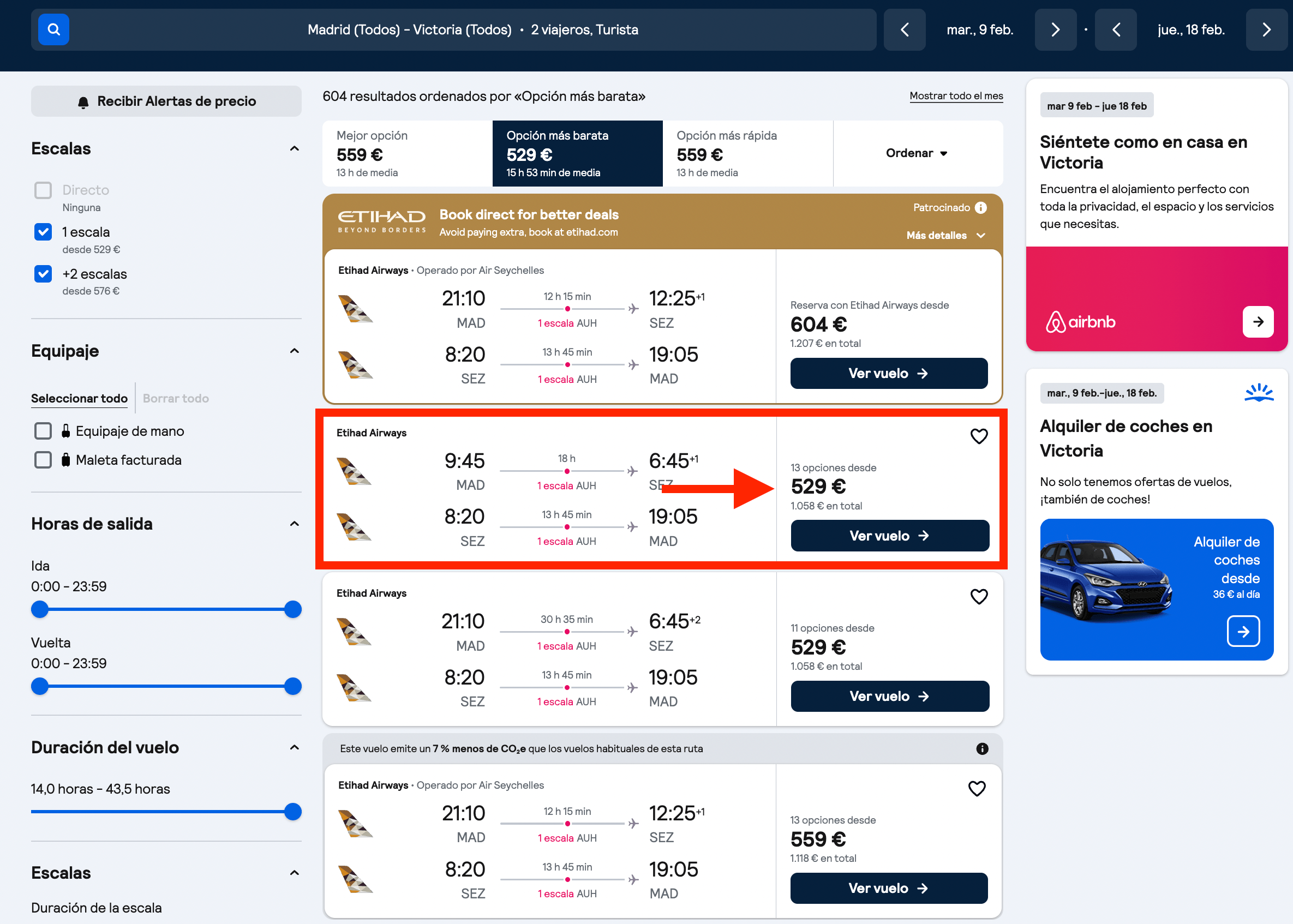Go to previous departure date before mar., 9 feb.
This screenshot has width=1293, height=924.
point(905,29)
